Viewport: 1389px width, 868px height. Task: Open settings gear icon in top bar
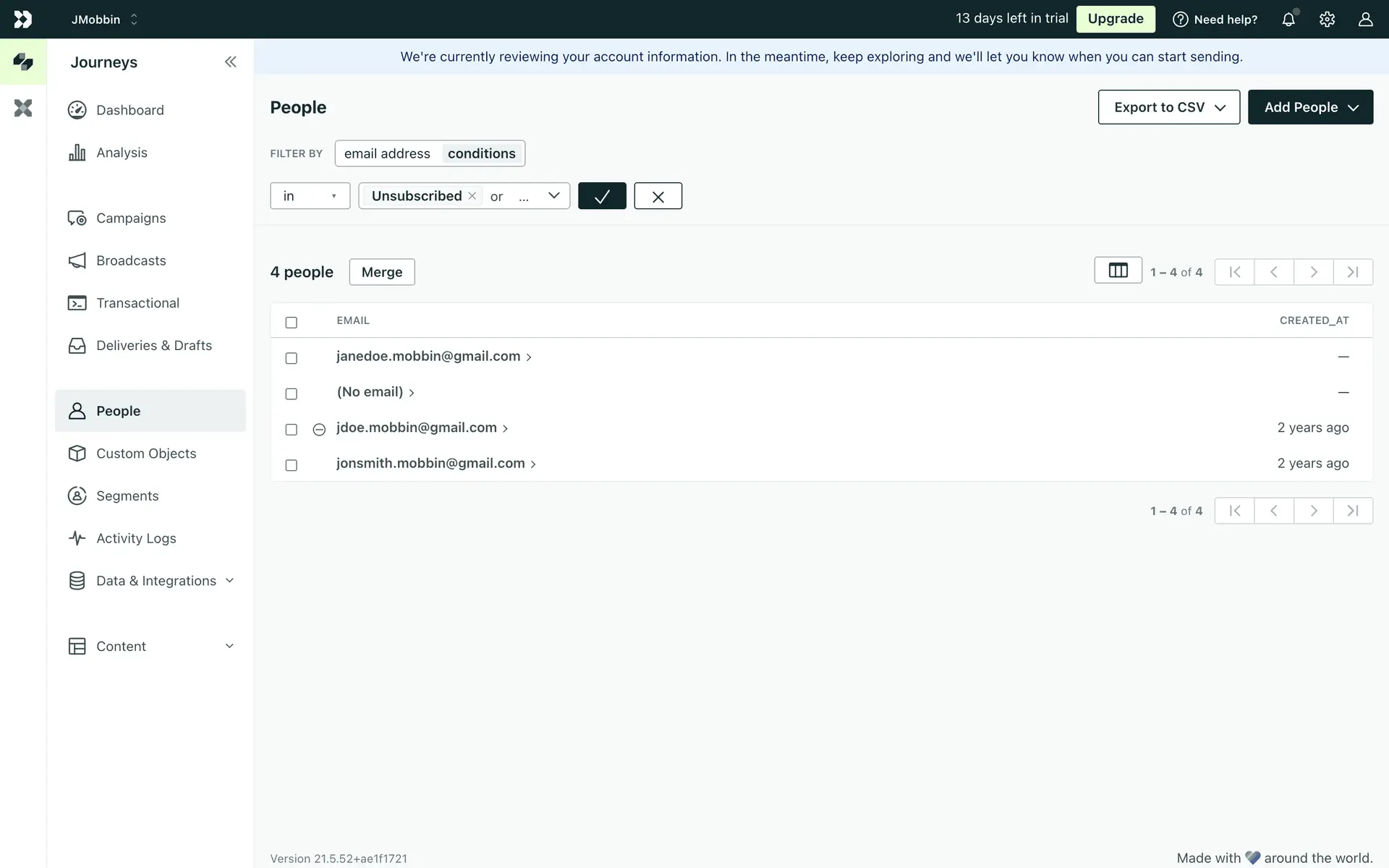click(1327, 20)
